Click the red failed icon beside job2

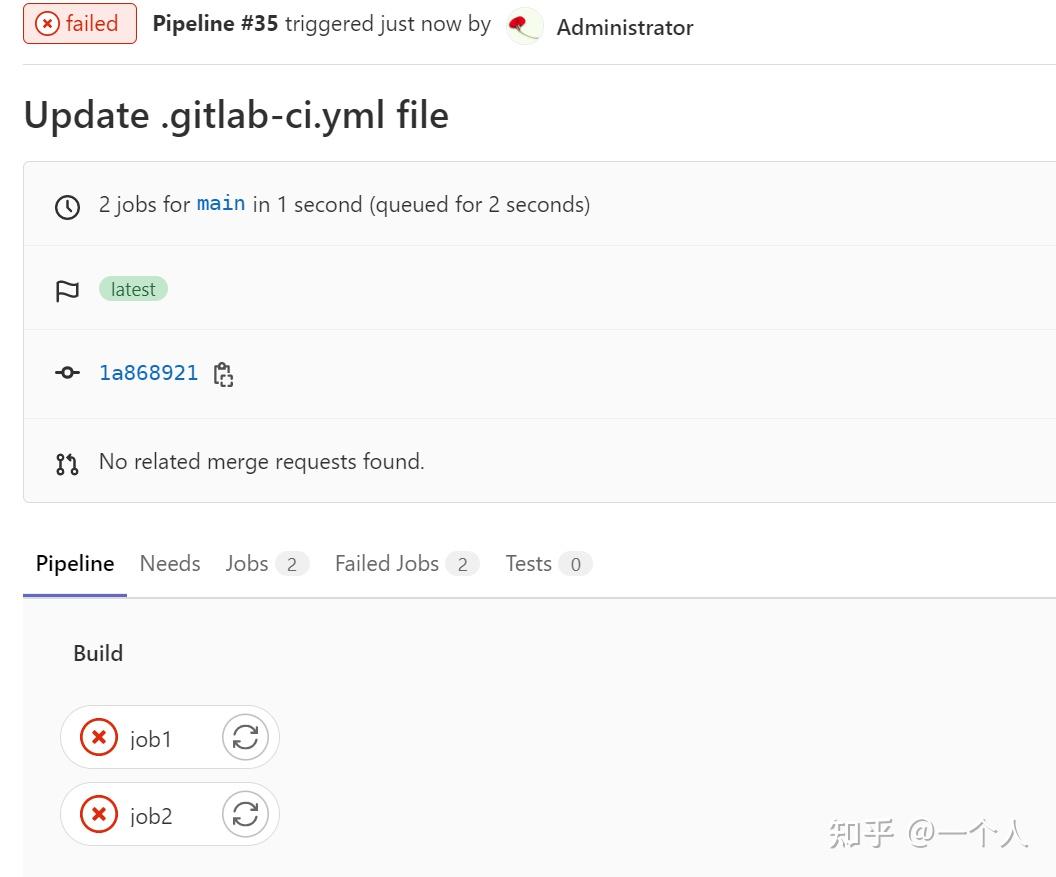pyautogui.click(x=97, y=814)
